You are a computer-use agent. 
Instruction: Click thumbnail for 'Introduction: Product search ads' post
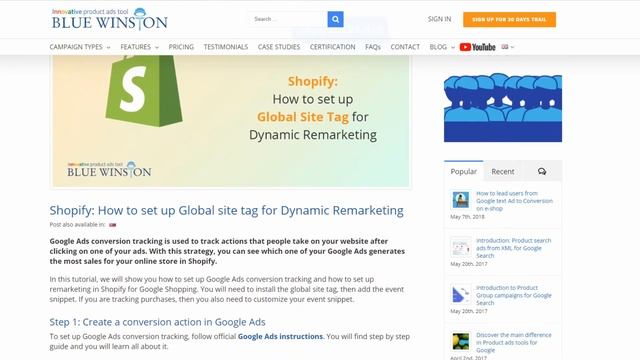pyautogui.click(x=461, y=247)
